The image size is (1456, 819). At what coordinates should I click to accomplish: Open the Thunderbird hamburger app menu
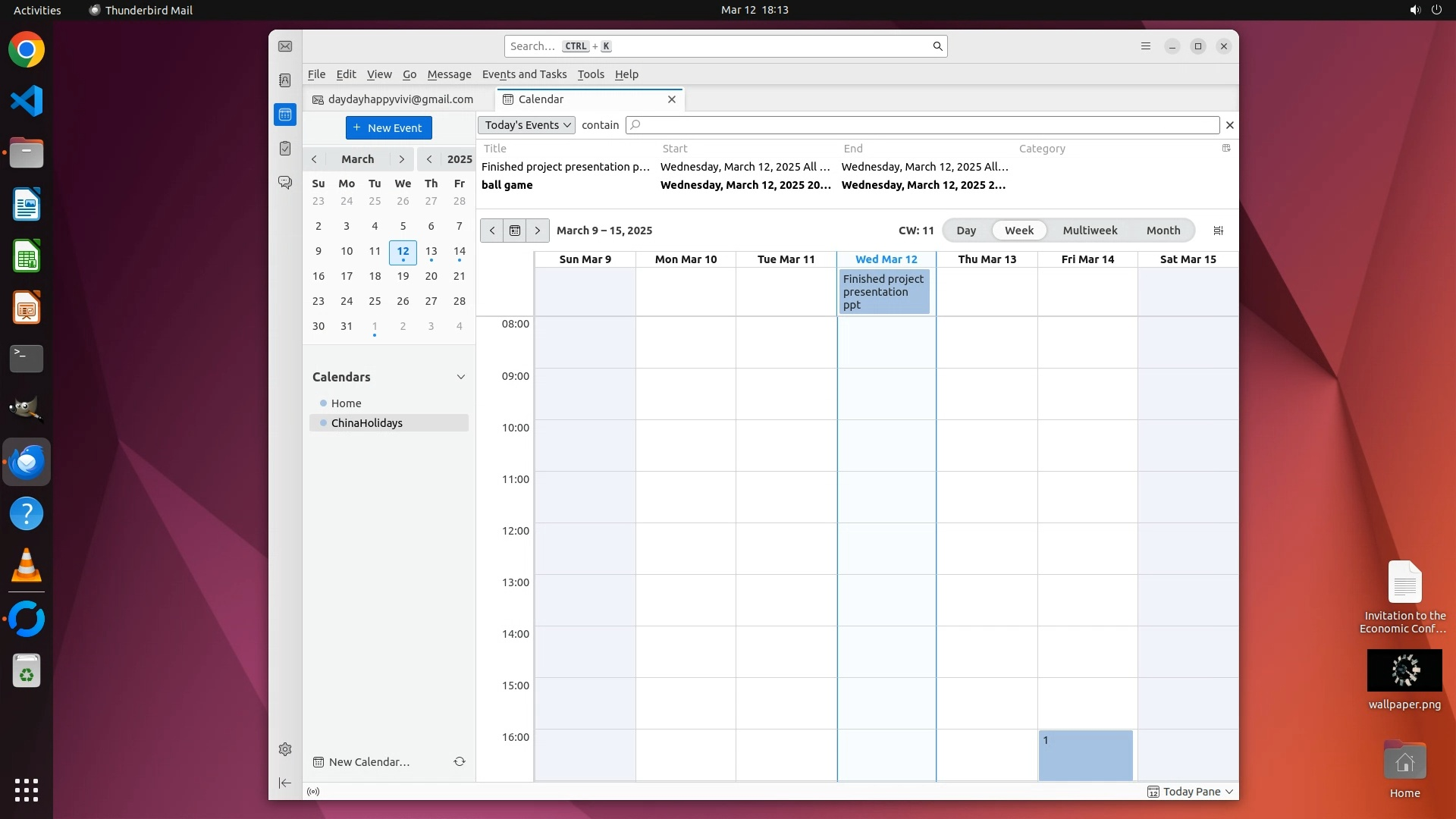pyautogui.click(x=1146, y=46)
